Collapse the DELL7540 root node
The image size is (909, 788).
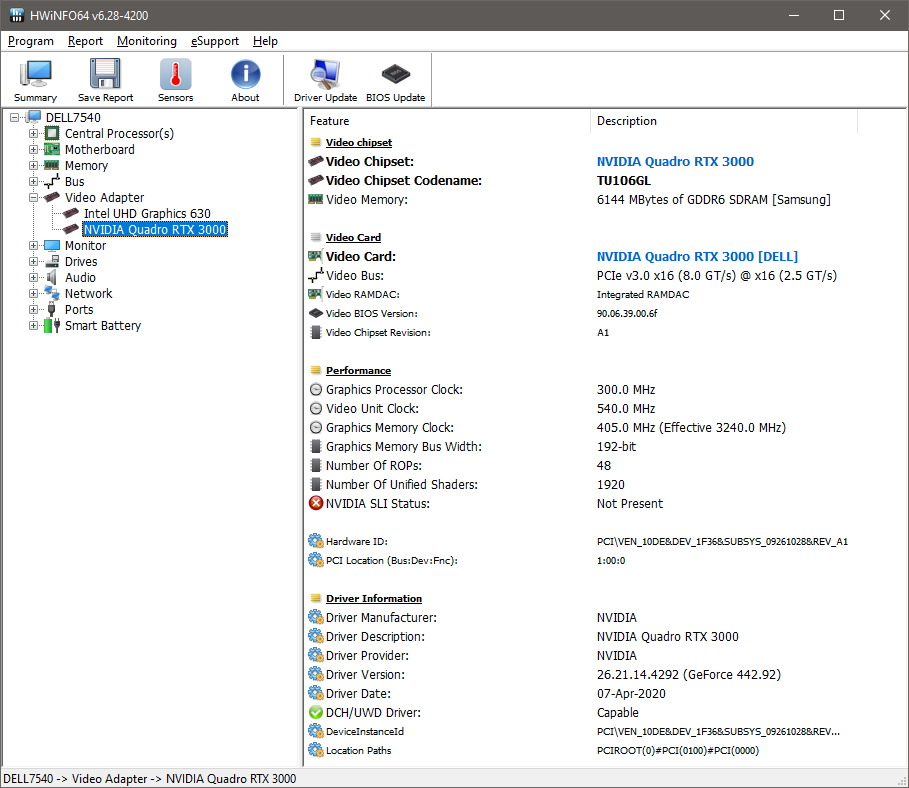pos(14,117)
